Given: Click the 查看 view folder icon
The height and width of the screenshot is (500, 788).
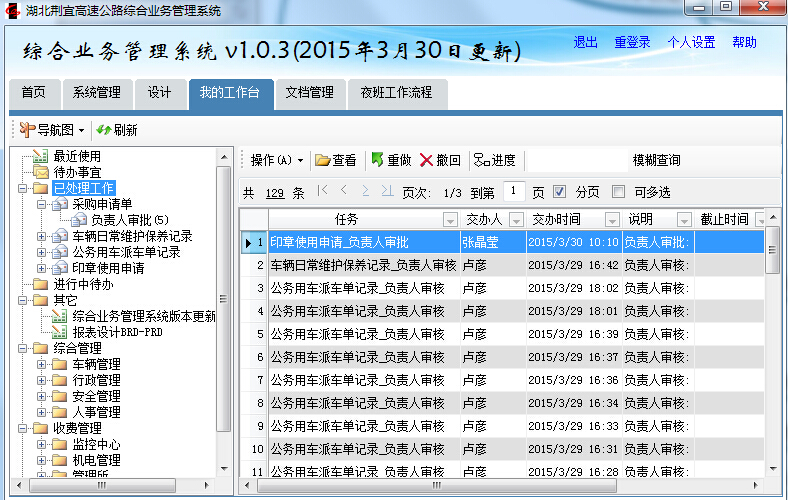Looking at the screenshot, I should [x=323, y=160].
